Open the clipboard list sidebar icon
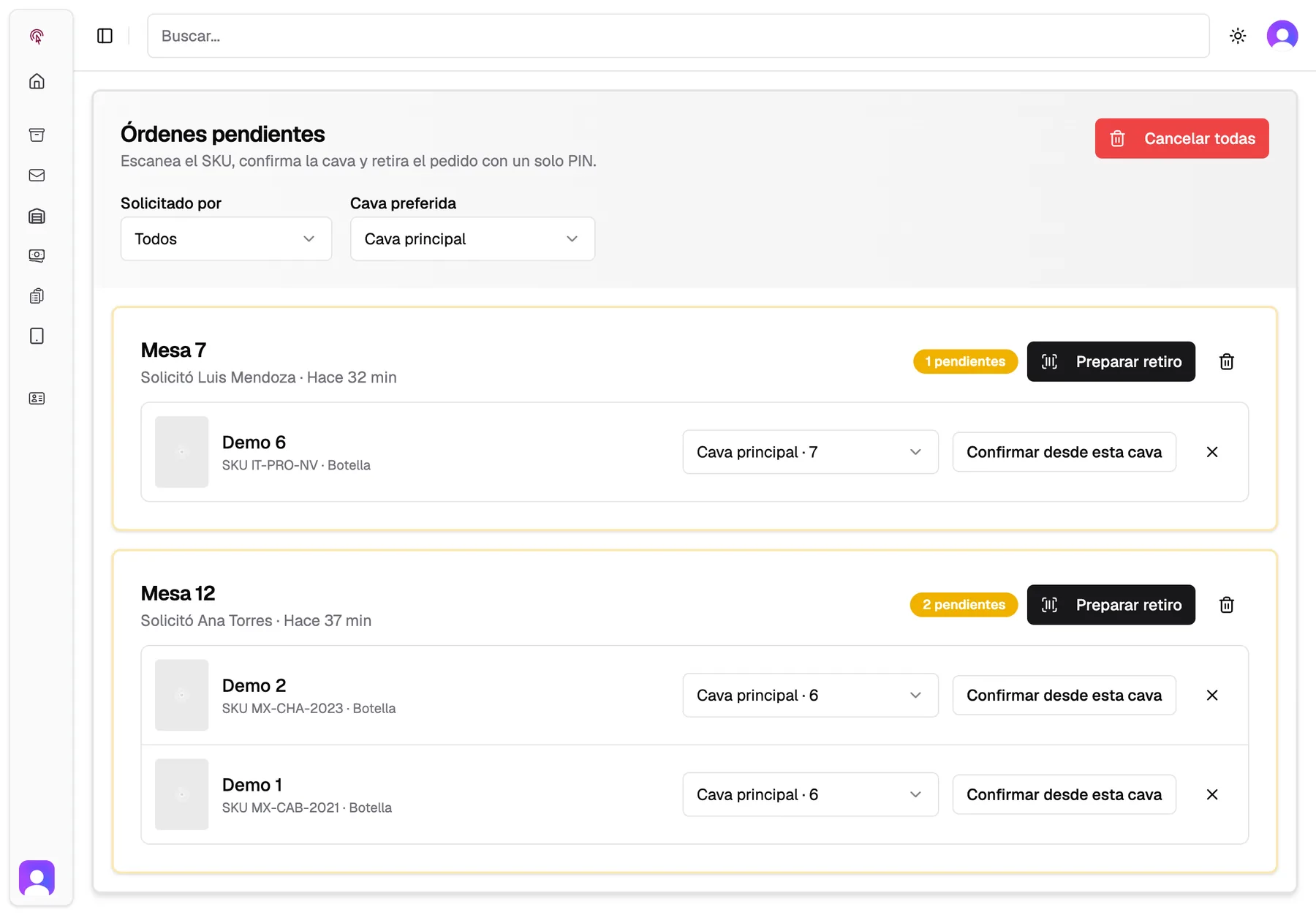 pos(37,295)
